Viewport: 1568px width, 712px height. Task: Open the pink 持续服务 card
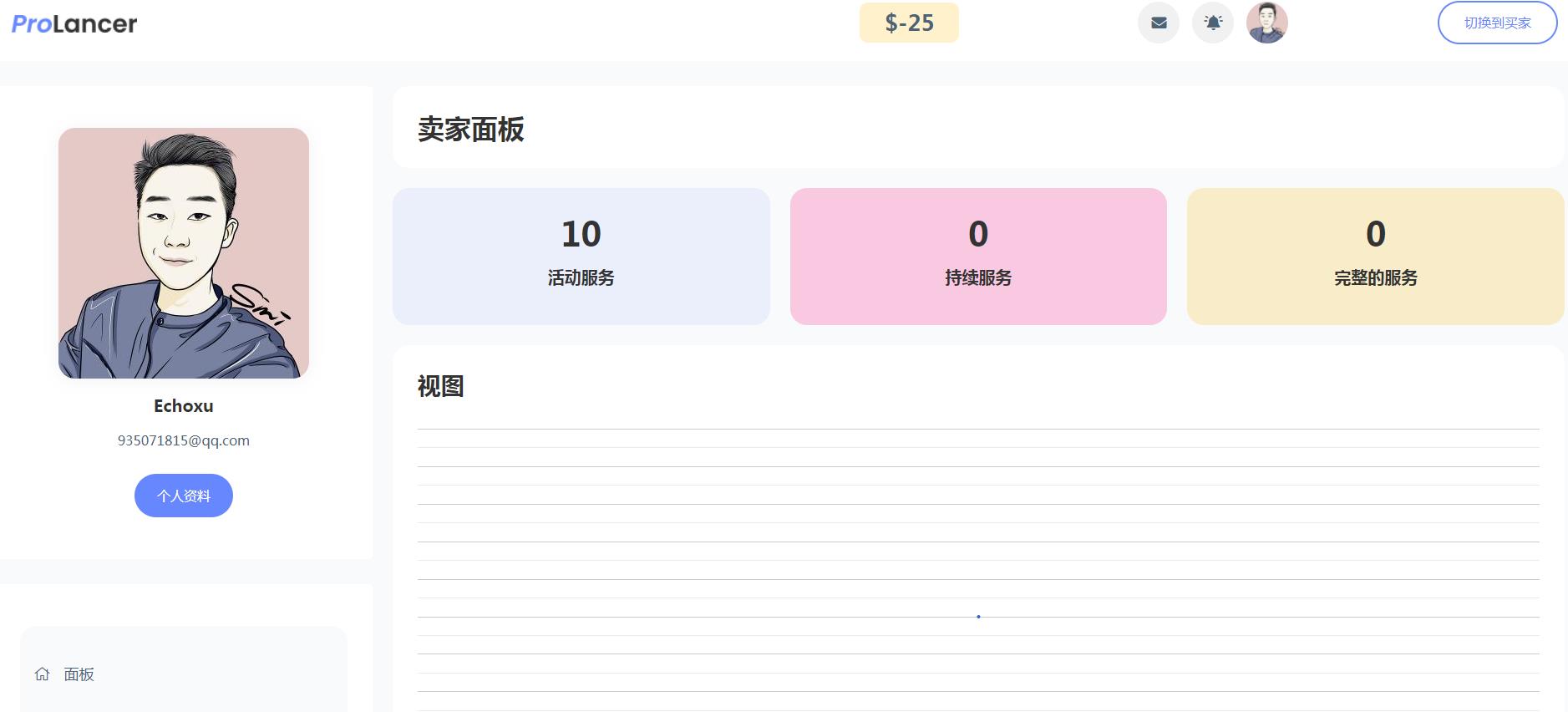pos(978,256)
